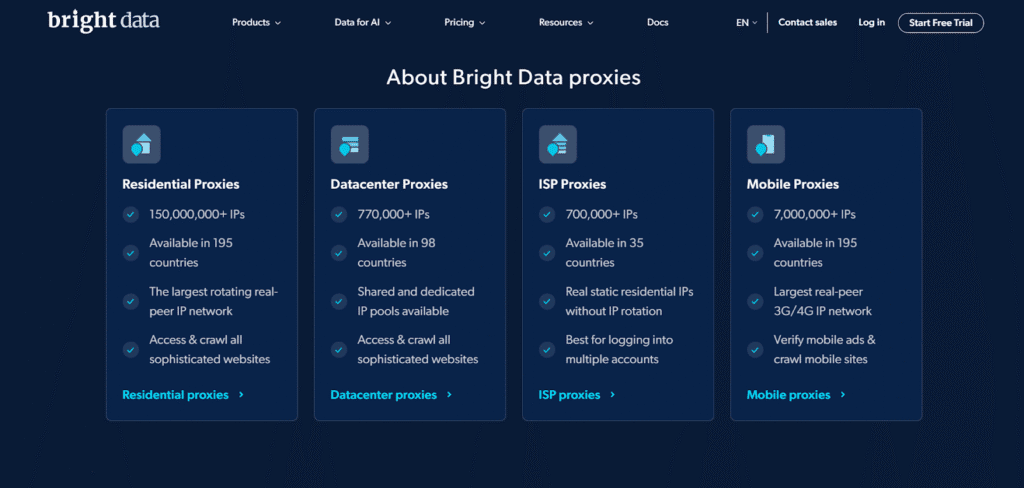This screenshot has height=488, width=1024.
Task: Click the Datacenter Proxies server icon
Action: [350, 144]
